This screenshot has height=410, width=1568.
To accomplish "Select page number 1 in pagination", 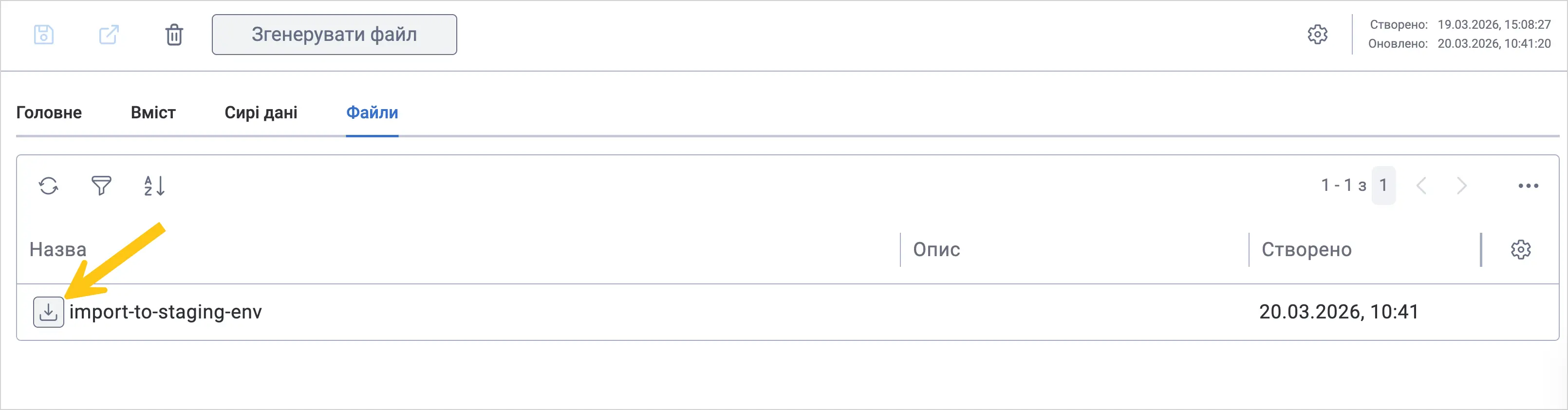I will pos(1383,185).
